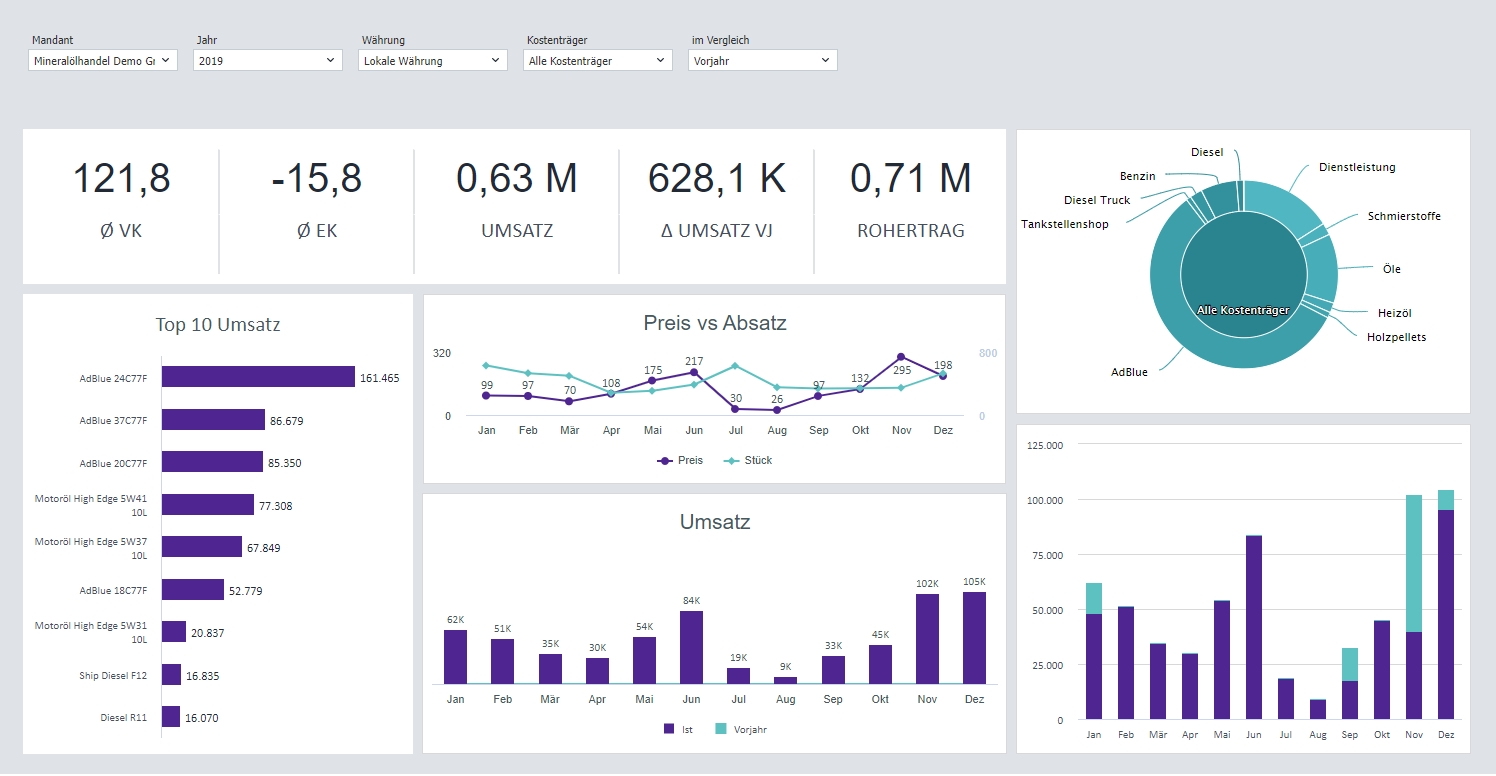This screenshot has width=1496, height=776.
Task: Expand the Jahr dropdown showing 2019
Action: click(268, 61)
